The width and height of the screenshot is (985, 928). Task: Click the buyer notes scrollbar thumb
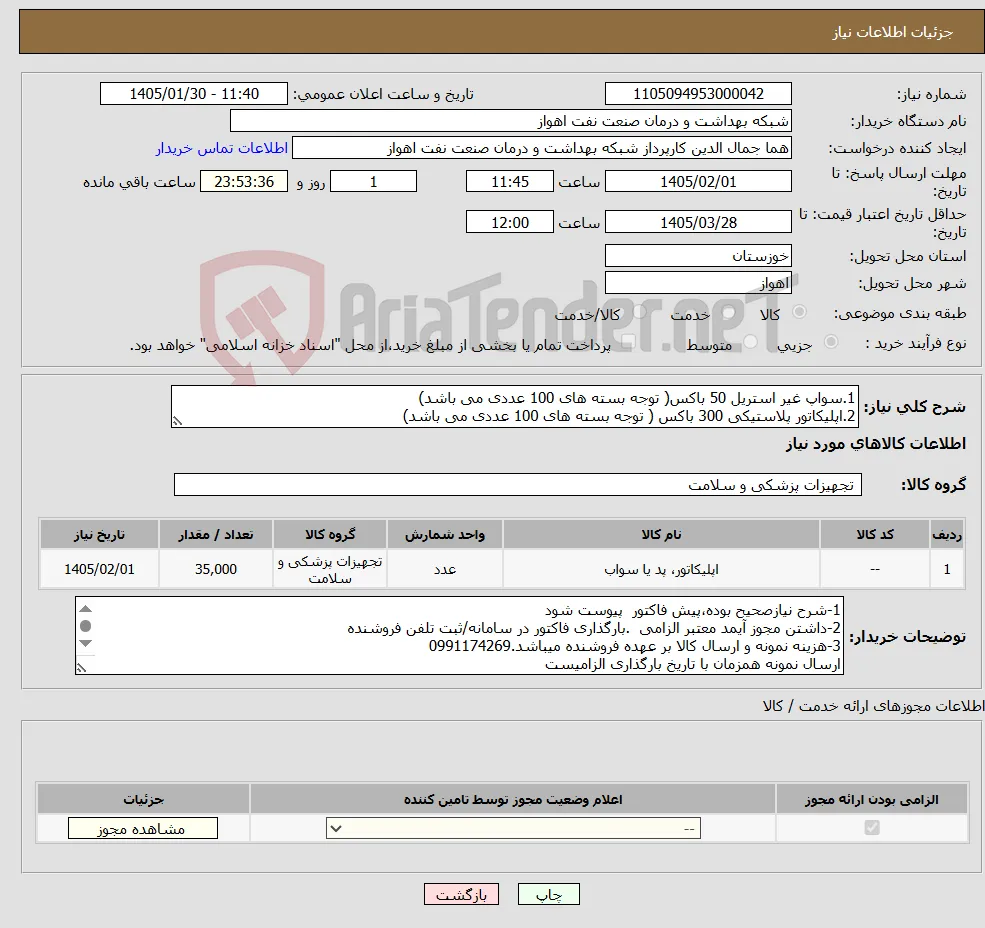click(x=86, y=626)
